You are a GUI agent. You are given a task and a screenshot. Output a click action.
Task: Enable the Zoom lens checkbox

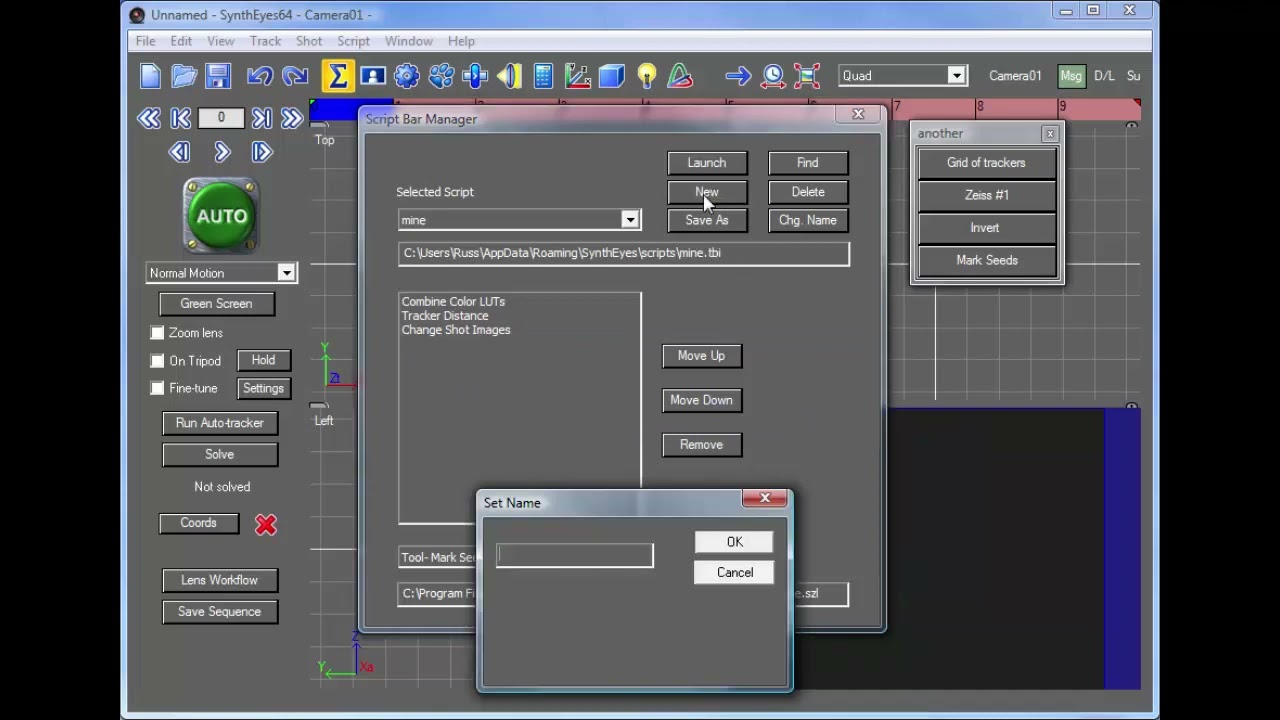[157, 333]
